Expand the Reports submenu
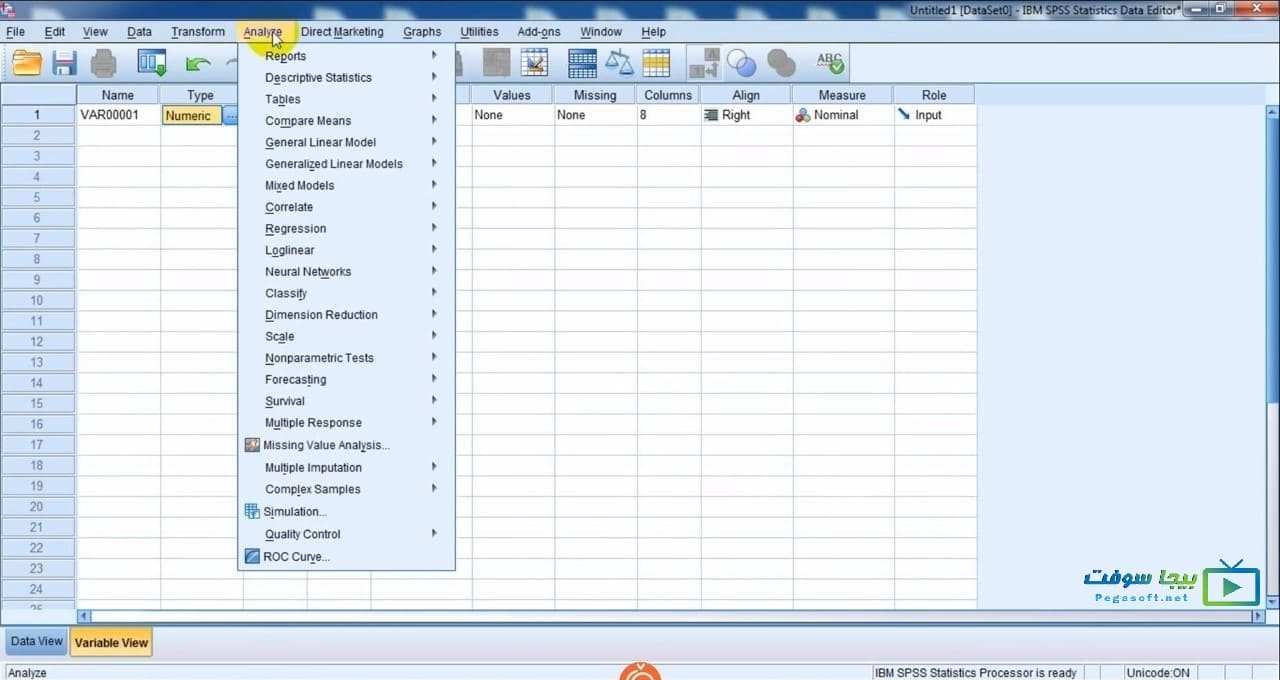1280x680 pixels. [346, 56]
